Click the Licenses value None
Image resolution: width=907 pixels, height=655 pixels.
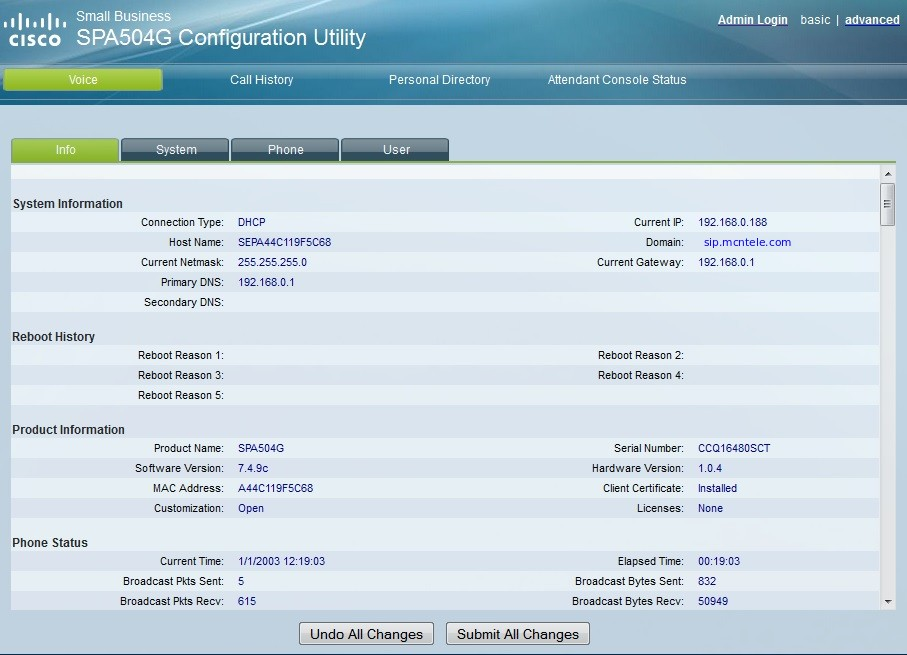pos(710,508)
